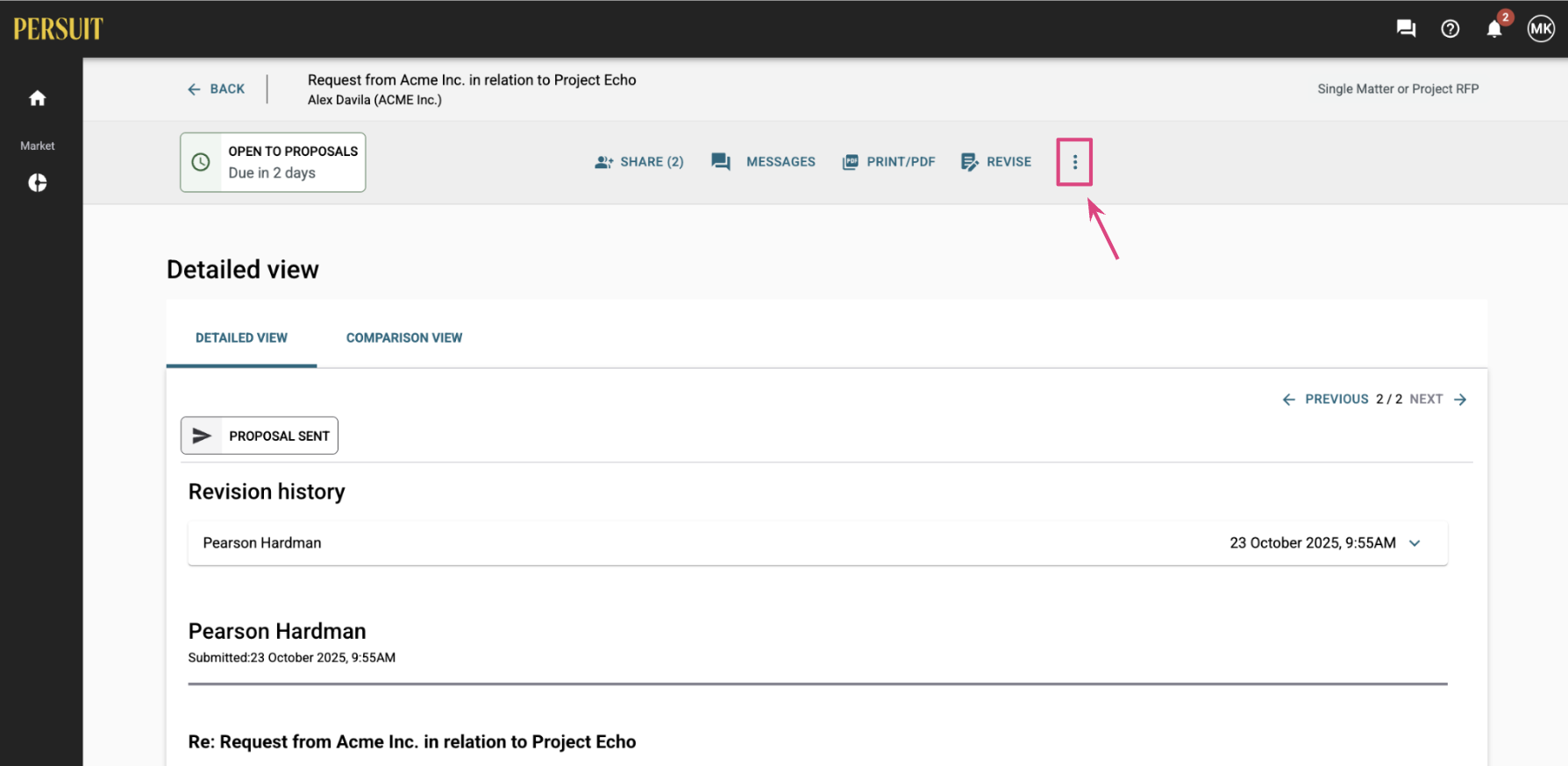1568x766 pixels.
Task: Click the REVISE proposal button
Action: click(996, 162)
